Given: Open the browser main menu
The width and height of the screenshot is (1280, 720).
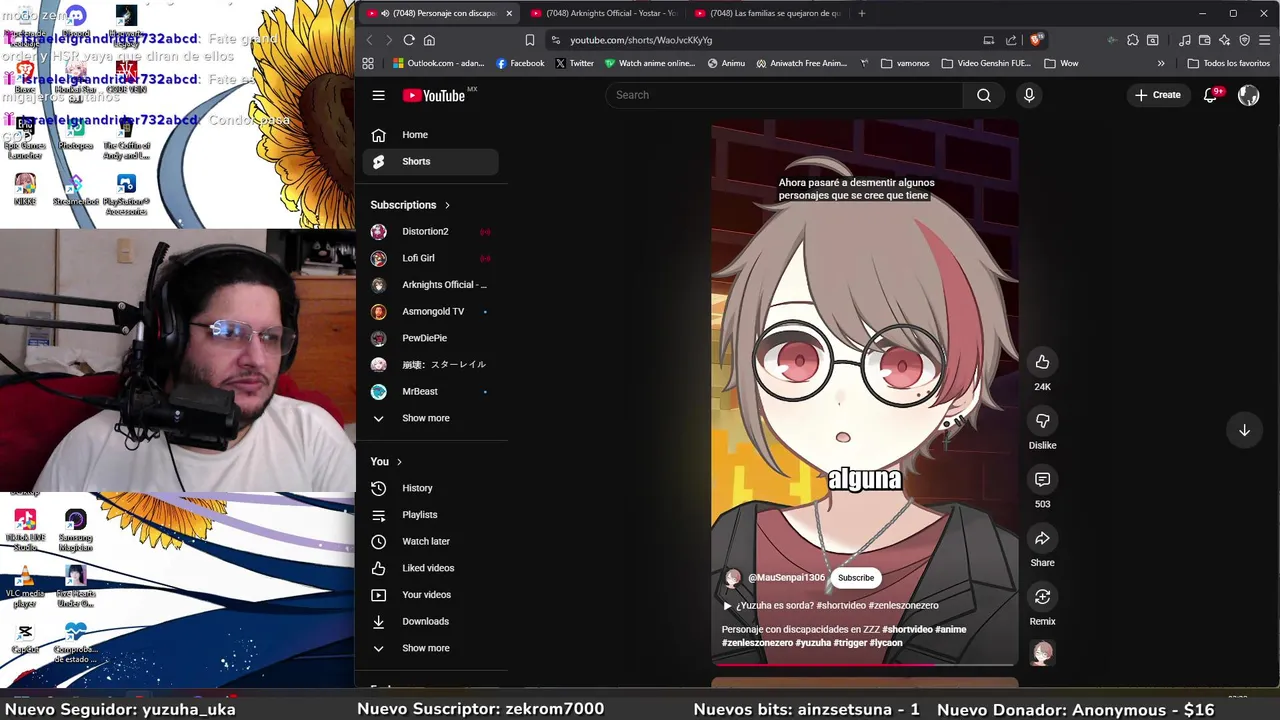Looking at the screenshot, I should tap(1265, 40).
